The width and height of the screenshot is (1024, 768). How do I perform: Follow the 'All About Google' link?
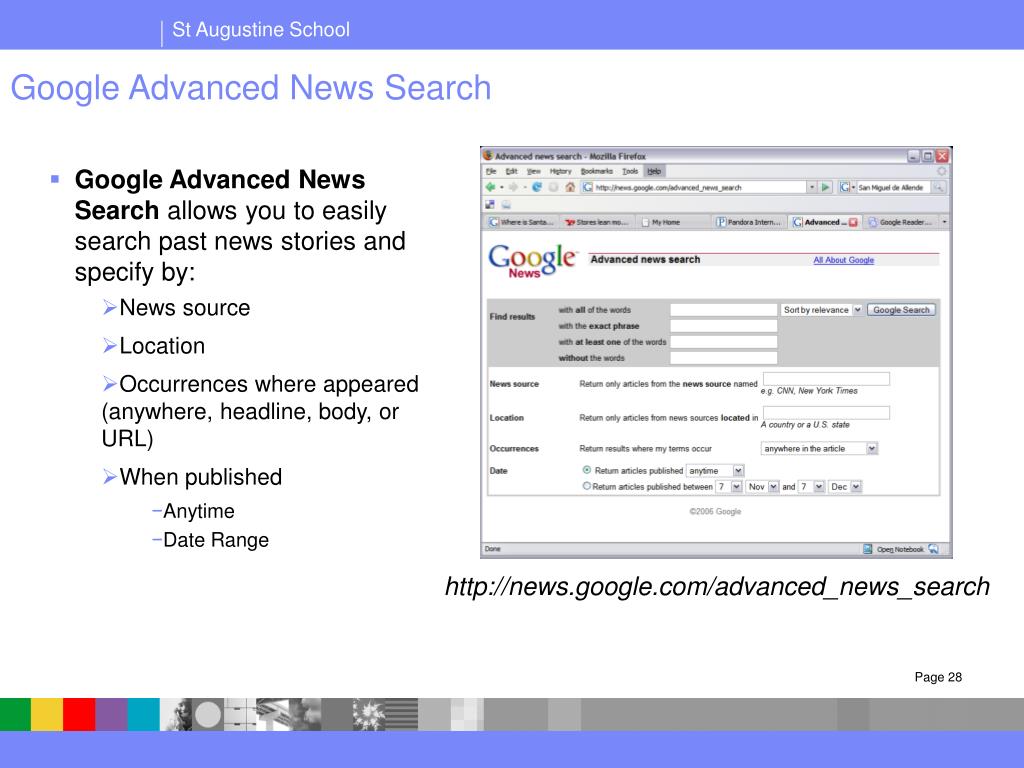coord(843,260)
